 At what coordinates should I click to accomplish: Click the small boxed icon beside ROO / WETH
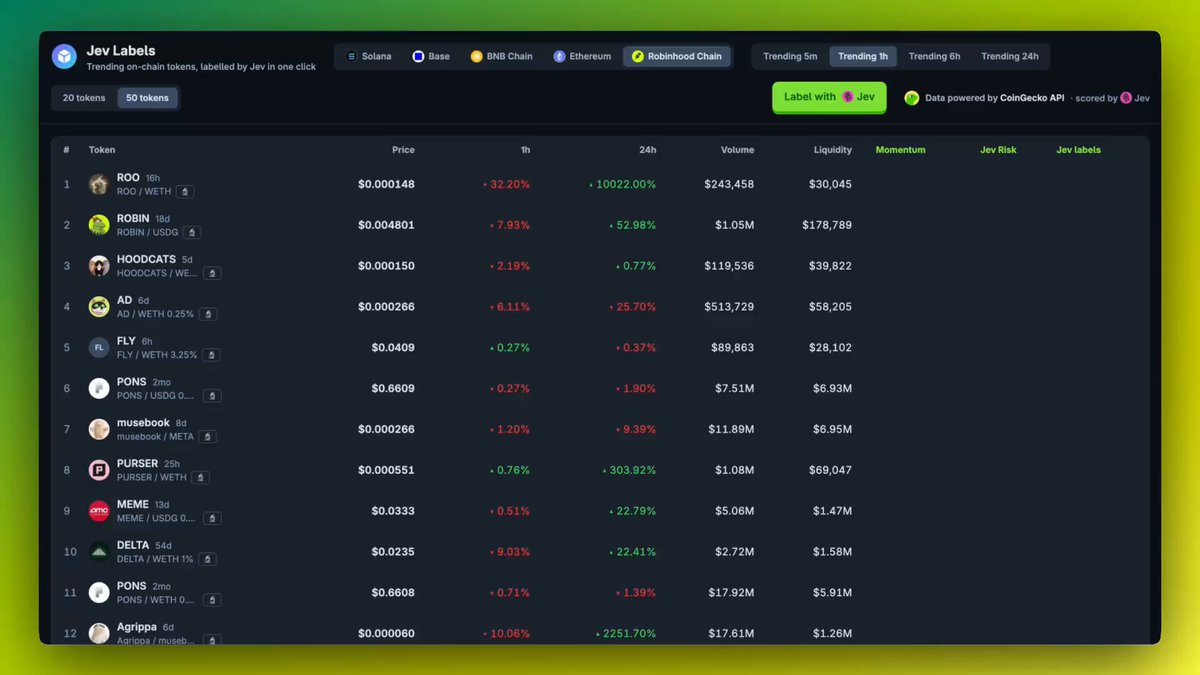click(185, 191)
